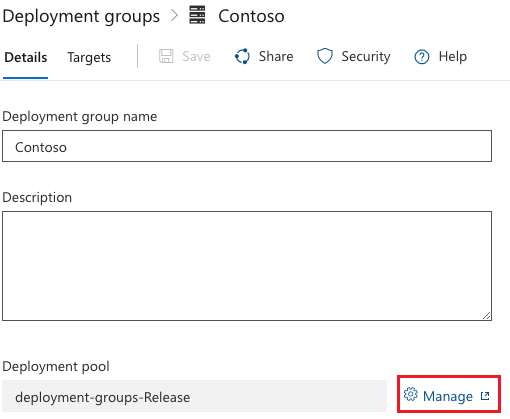The image size is (510, 419).
Task: Open the Share option
Action: click(276, 56)
